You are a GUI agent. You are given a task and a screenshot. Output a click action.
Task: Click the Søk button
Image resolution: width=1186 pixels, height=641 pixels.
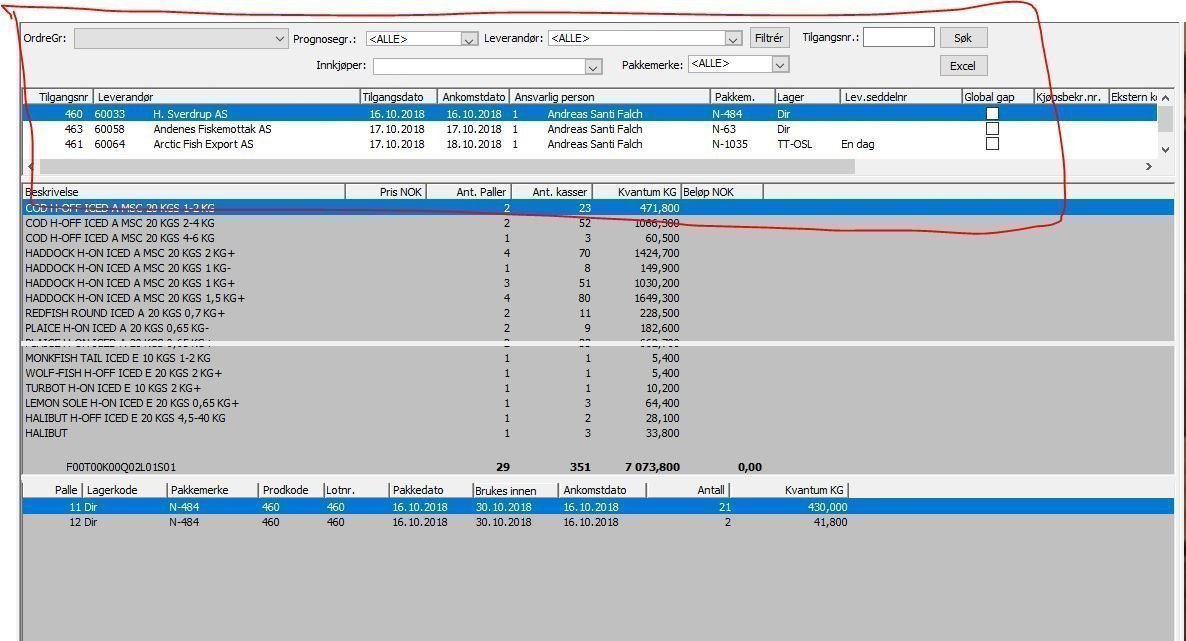(x=963, y=38)
